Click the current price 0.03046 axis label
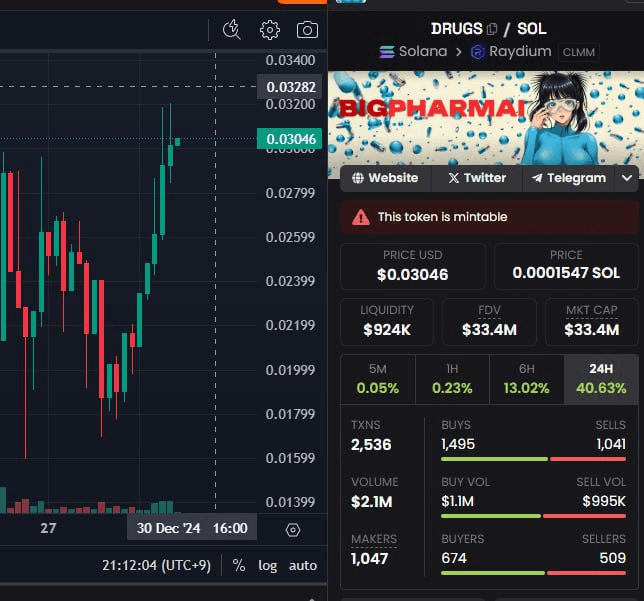 tap(290, 139)
